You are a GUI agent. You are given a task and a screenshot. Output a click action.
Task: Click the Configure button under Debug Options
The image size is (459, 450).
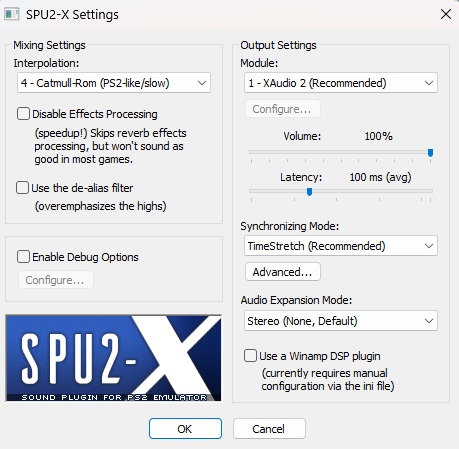[56, 280]
